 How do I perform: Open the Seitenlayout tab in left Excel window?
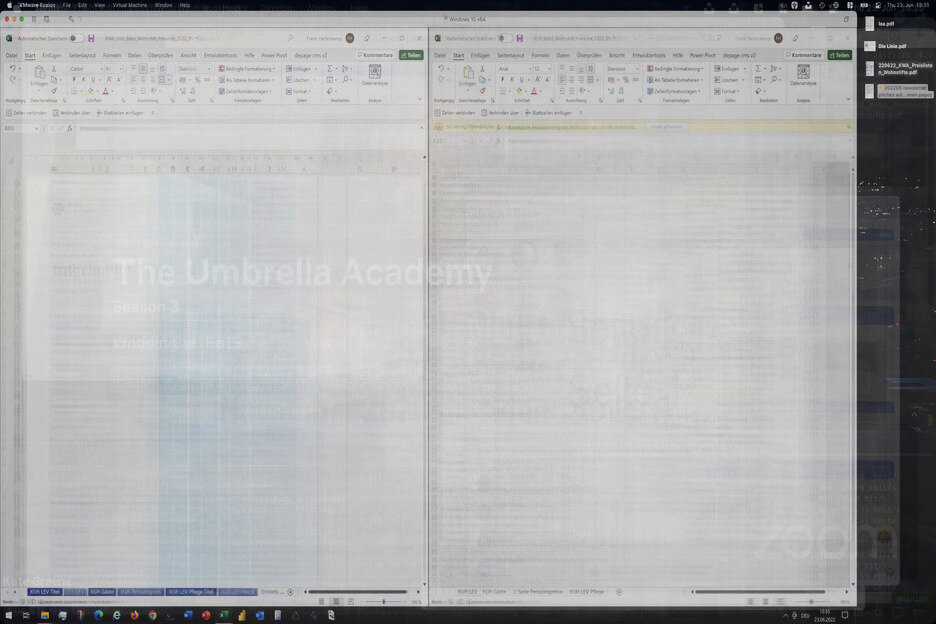click(82, 56)
